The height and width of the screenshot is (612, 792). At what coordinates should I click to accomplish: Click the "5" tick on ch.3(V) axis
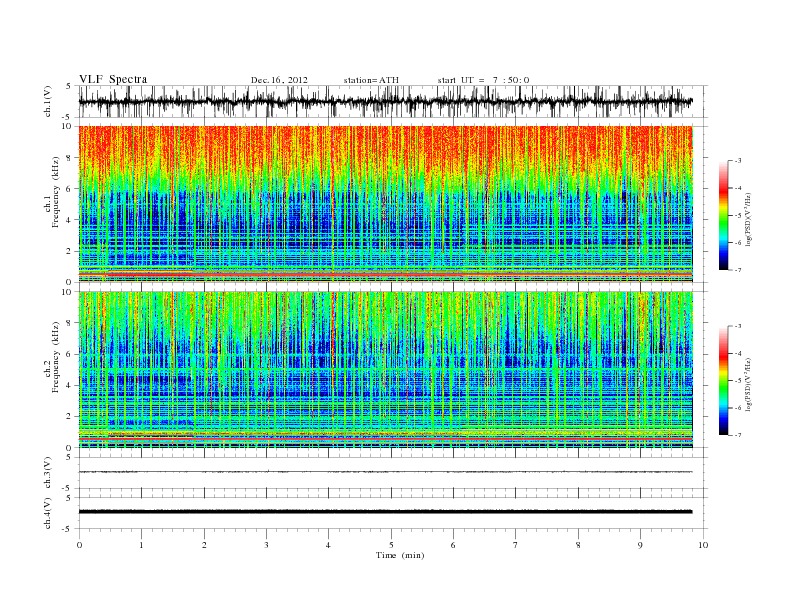[70, 457]
